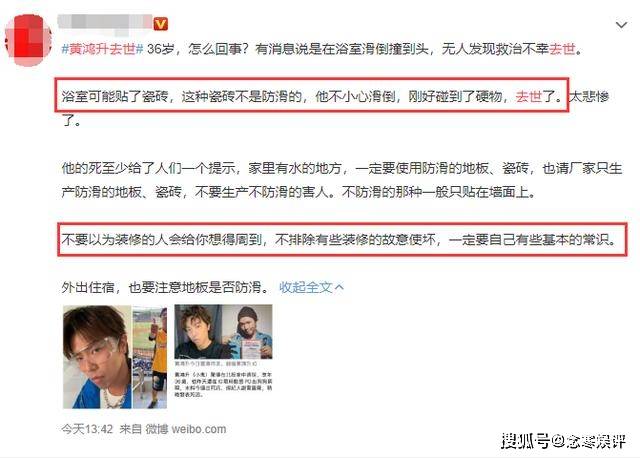This screenshot has width=640, height=458.
Task: Open the post options chevron menu
Action: [x=621, y=25]
